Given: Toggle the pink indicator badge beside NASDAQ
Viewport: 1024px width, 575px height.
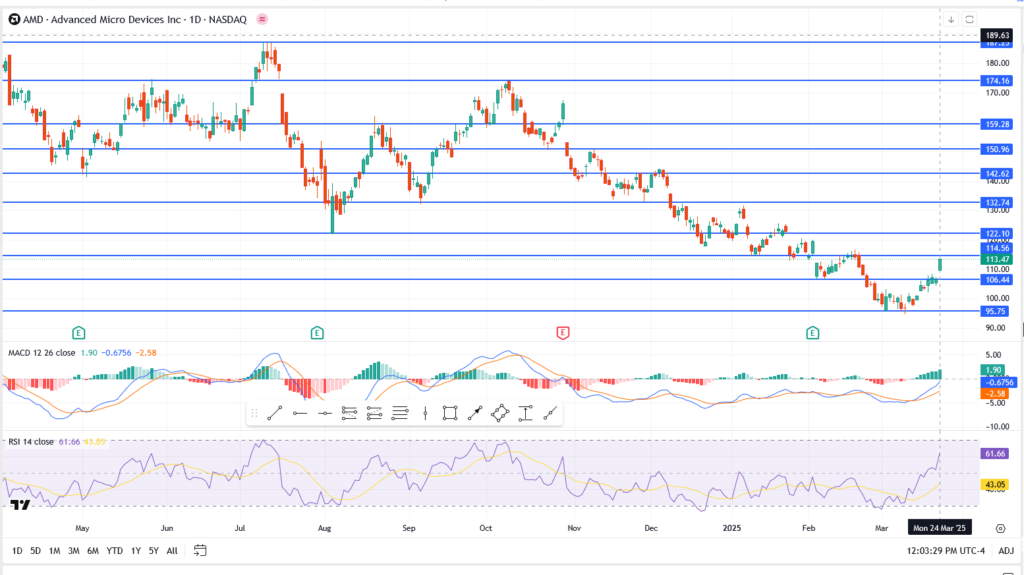Looking at the screenshot, I should tap(262, 19).
